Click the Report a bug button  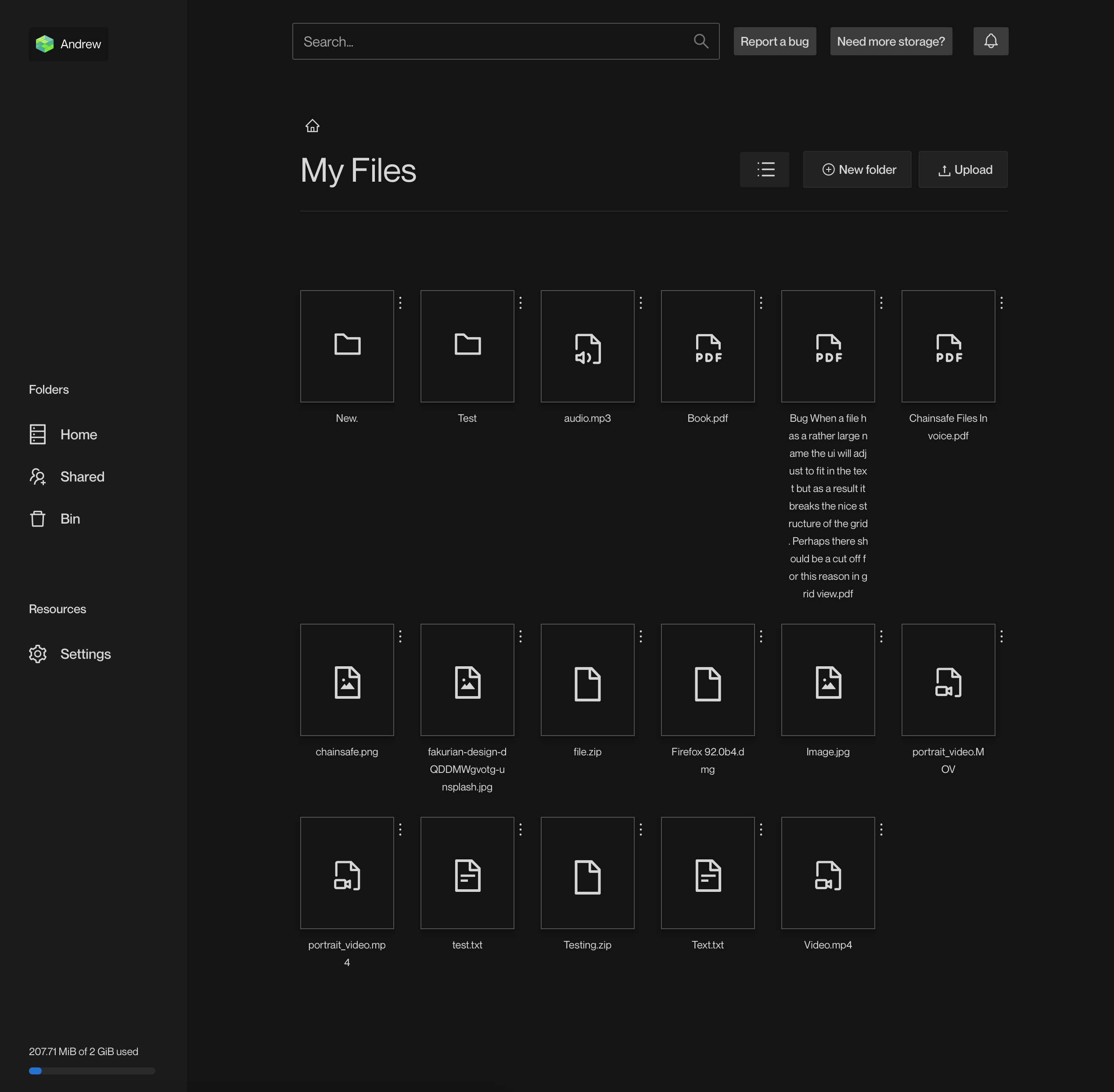click(774, 41)
